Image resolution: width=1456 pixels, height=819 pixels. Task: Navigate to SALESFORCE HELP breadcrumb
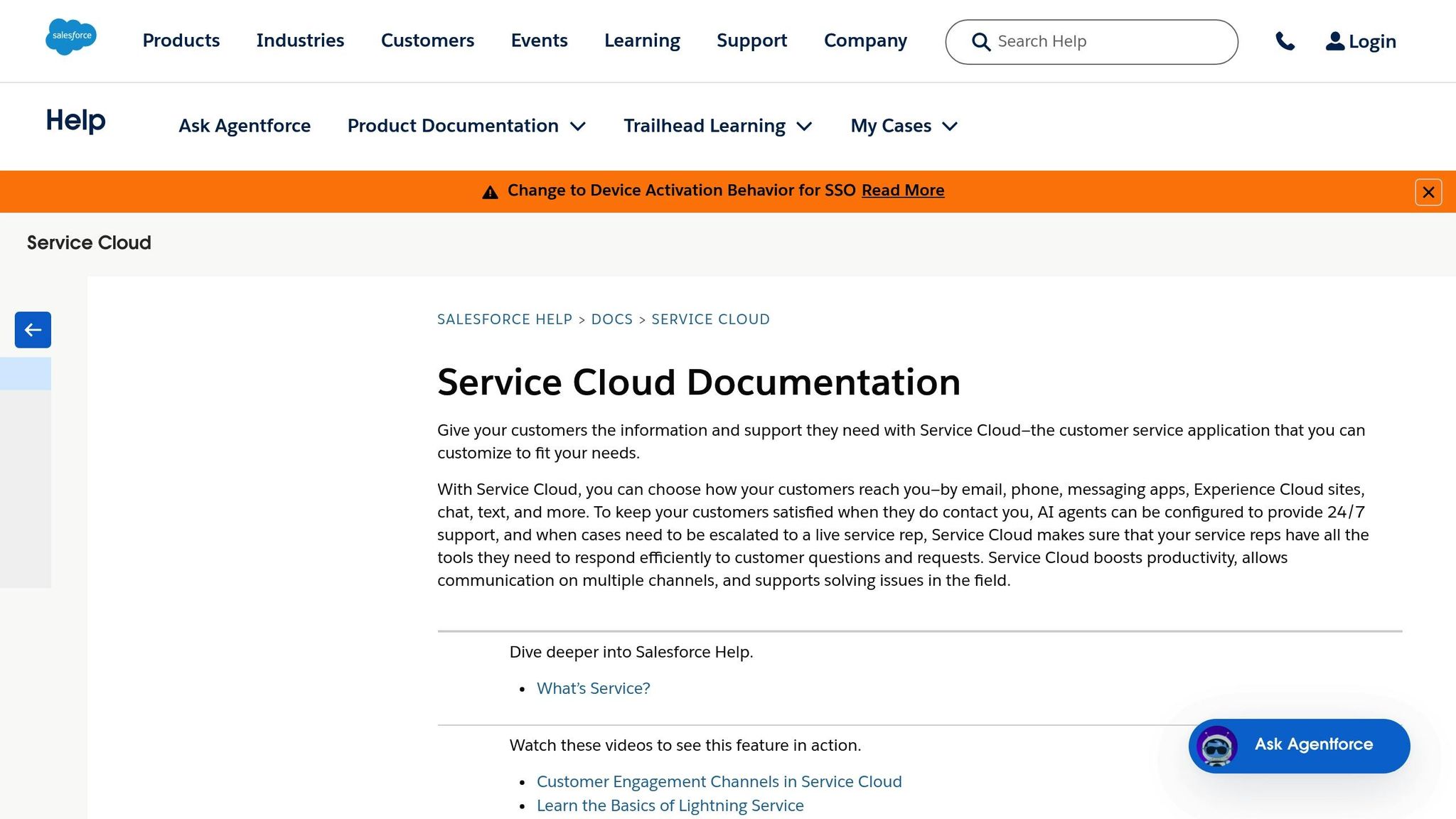pos(505,319)
